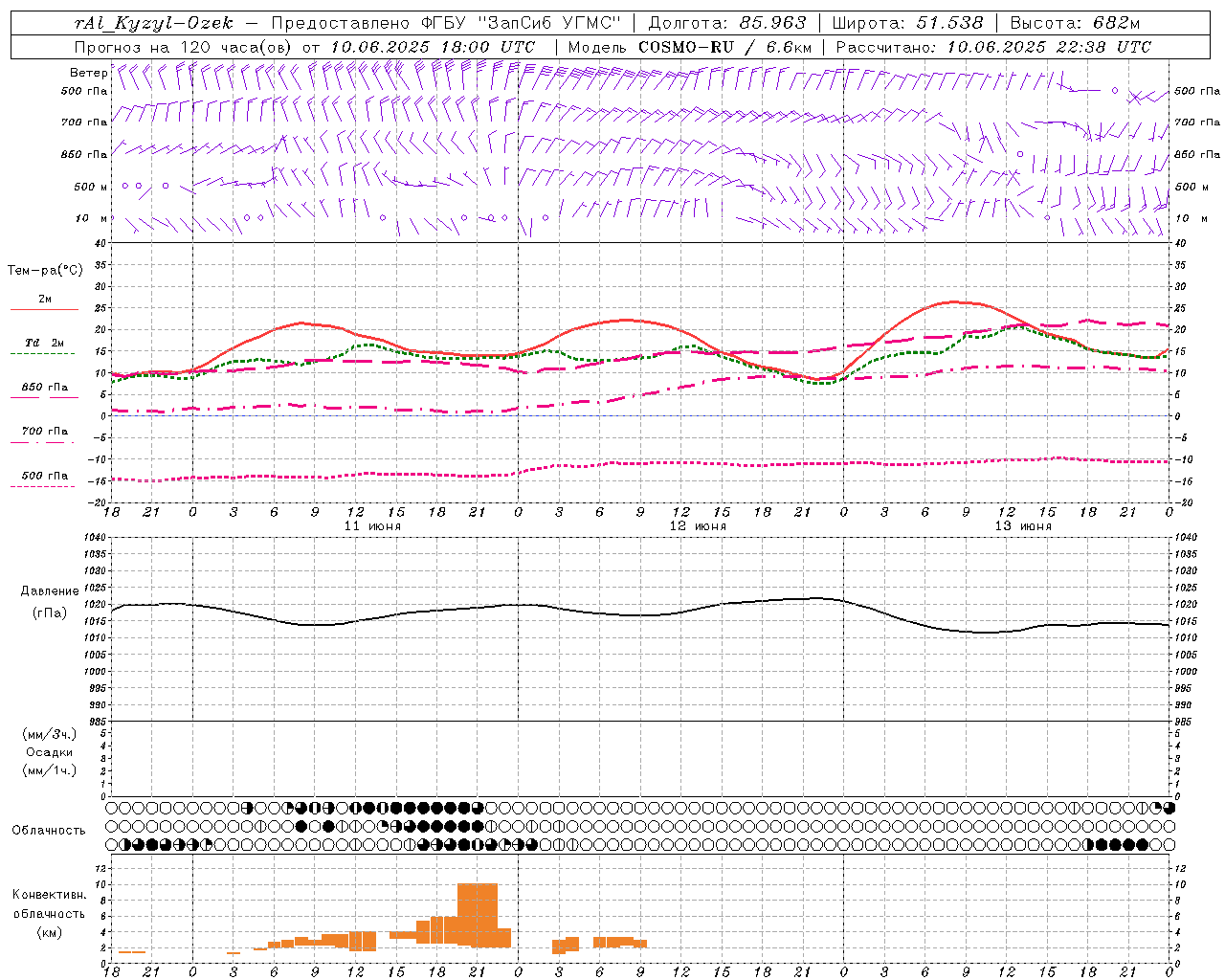
Task: Click the Модель COSMO-RU / 6.6км label
Action: (x=689, y=47)
